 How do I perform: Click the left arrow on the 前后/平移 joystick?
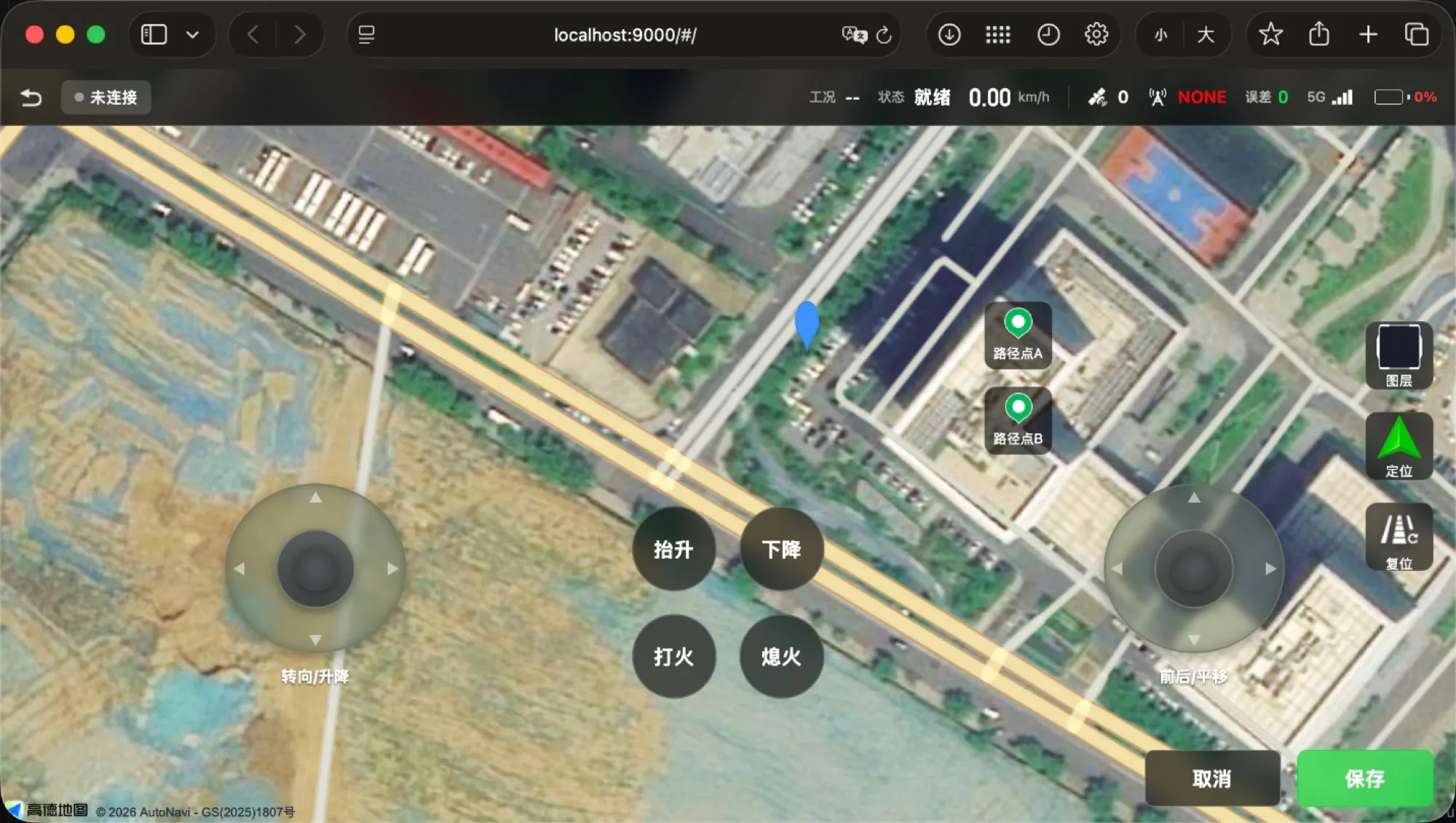[x=1117, y=568]
